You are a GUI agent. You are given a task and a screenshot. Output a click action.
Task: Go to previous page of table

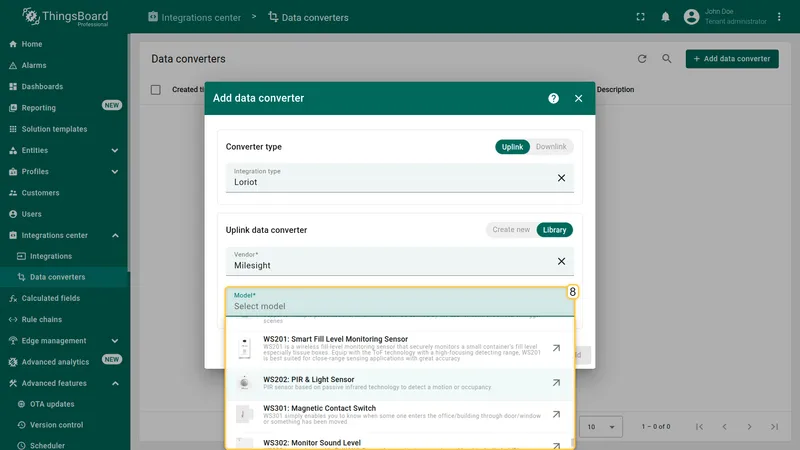(724, 427)
